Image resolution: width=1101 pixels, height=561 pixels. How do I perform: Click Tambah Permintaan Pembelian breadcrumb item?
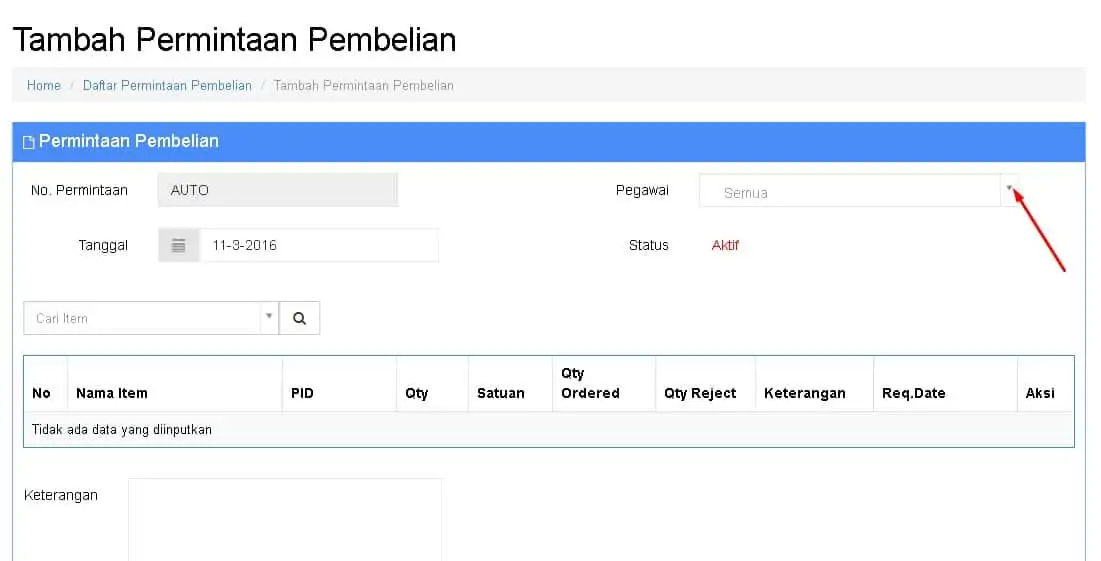pyautogui.click(x=364, y=86)
